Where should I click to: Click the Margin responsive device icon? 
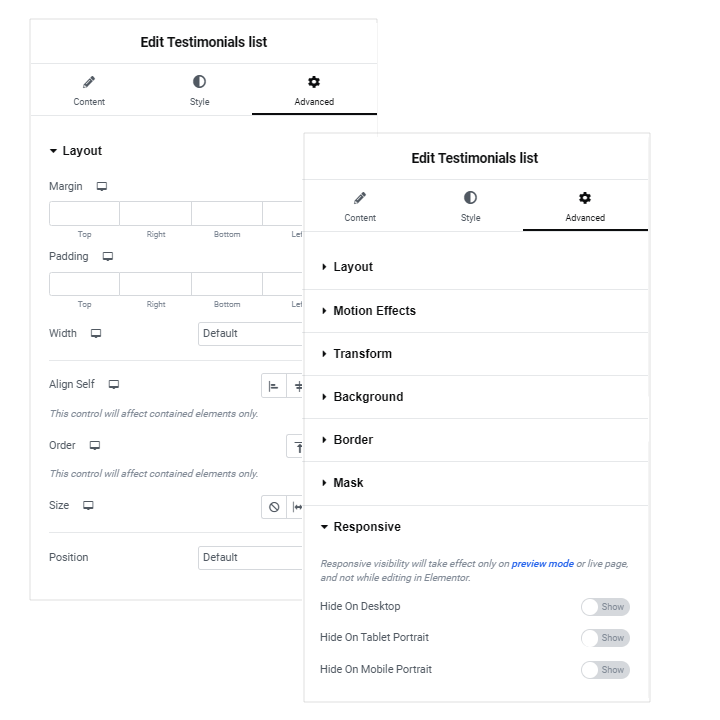tap(101, 186)
